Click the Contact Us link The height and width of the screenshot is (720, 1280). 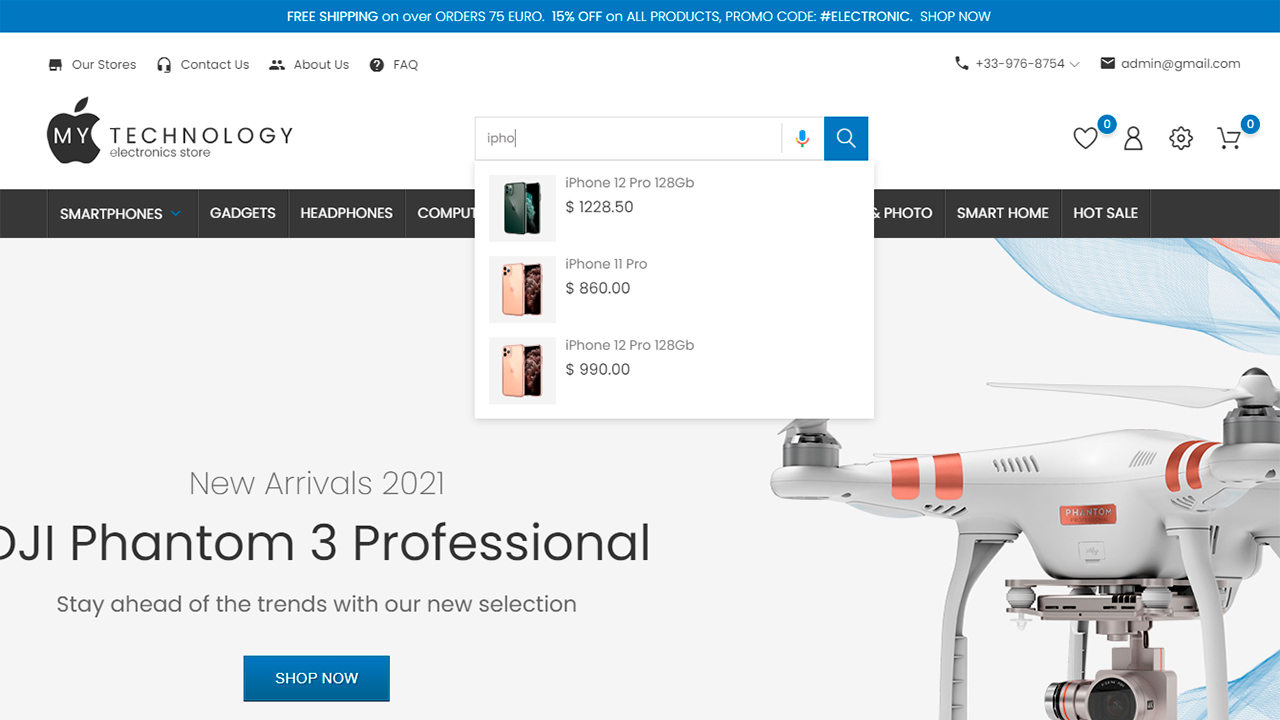tap(215, 65)
